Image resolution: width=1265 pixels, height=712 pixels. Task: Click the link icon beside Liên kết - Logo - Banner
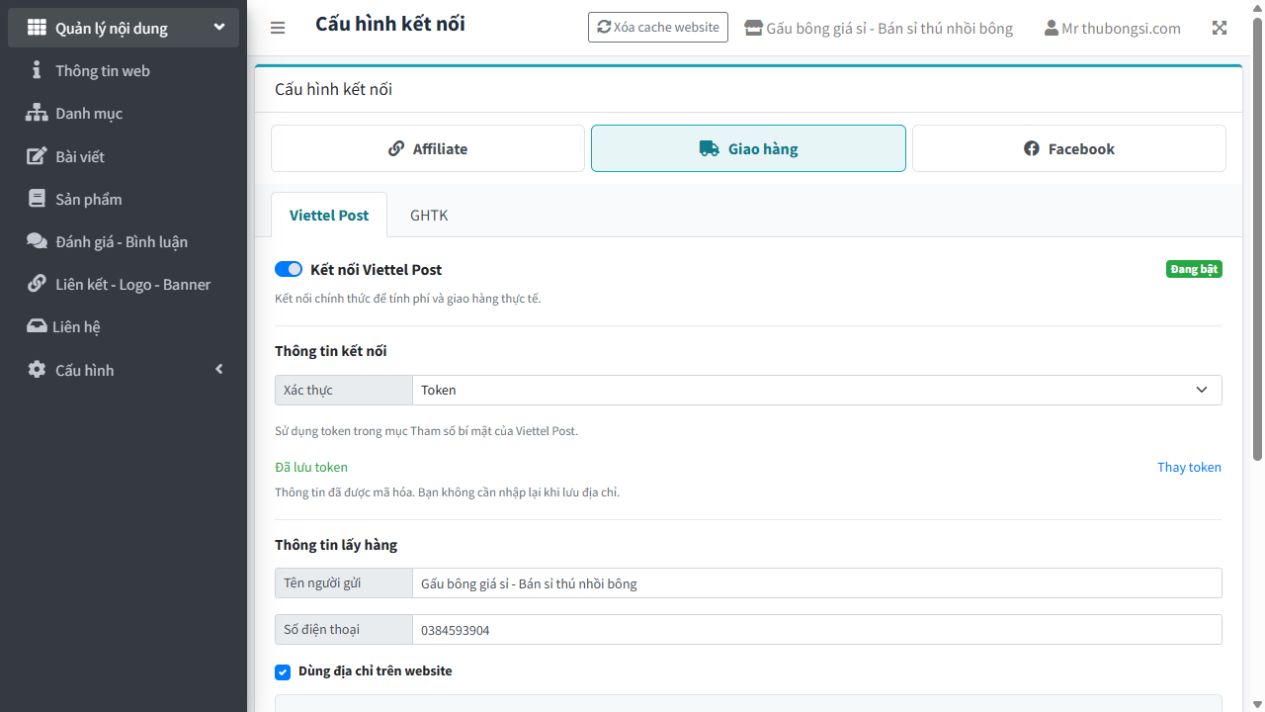36,284
